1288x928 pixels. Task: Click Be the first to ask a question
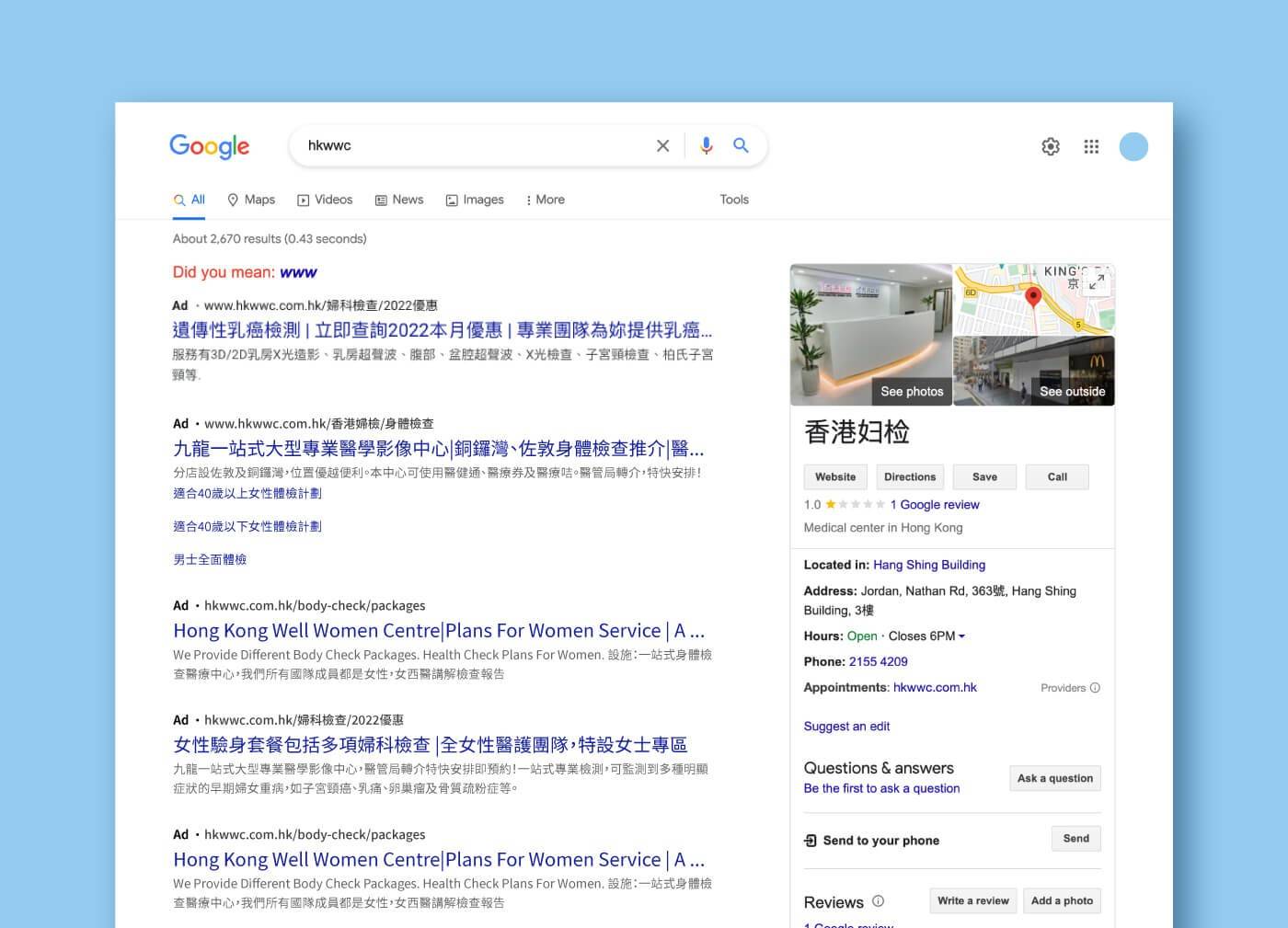(881, 788)
